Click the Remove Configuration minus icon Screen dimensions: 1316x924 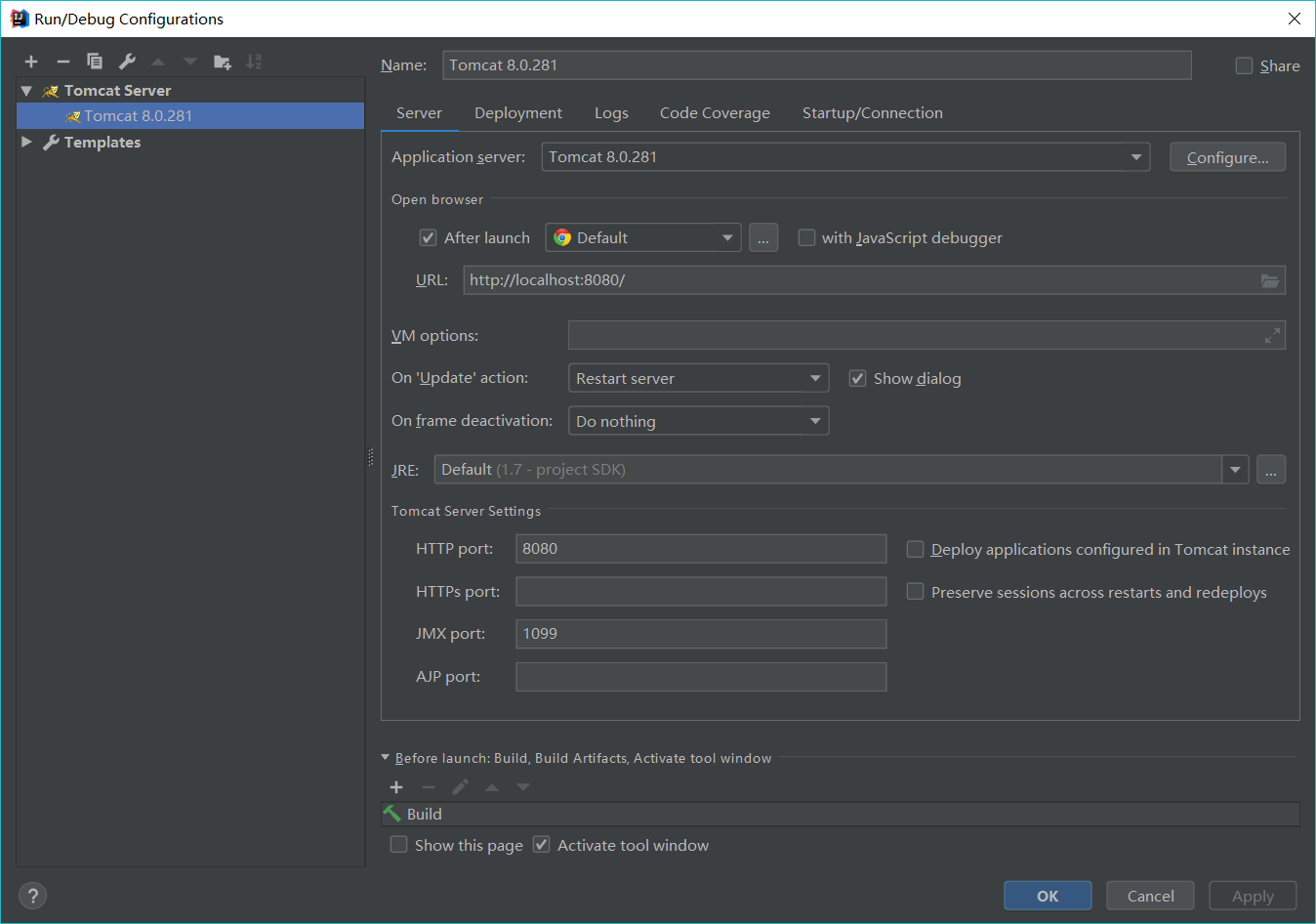tap(62, 62)
